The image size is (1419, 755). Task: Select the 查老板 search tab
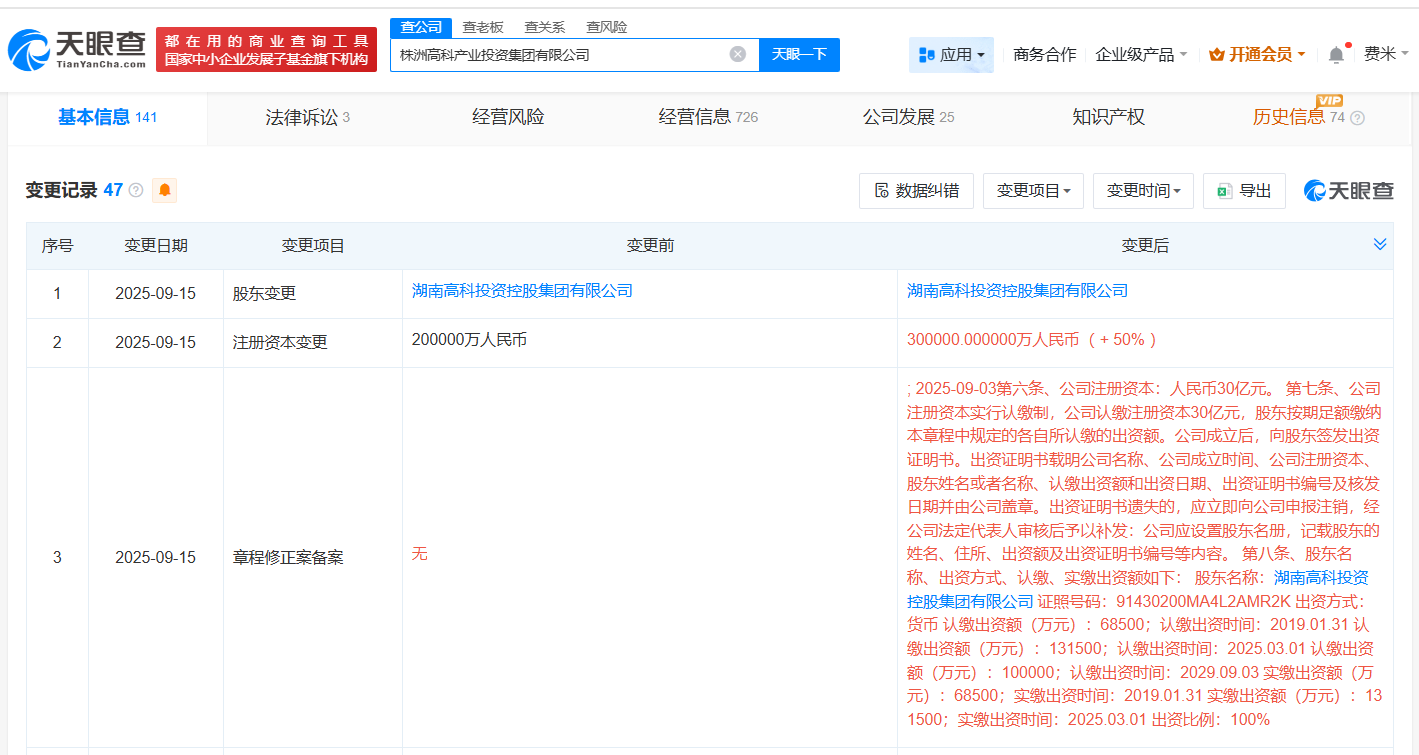(483, 27)
